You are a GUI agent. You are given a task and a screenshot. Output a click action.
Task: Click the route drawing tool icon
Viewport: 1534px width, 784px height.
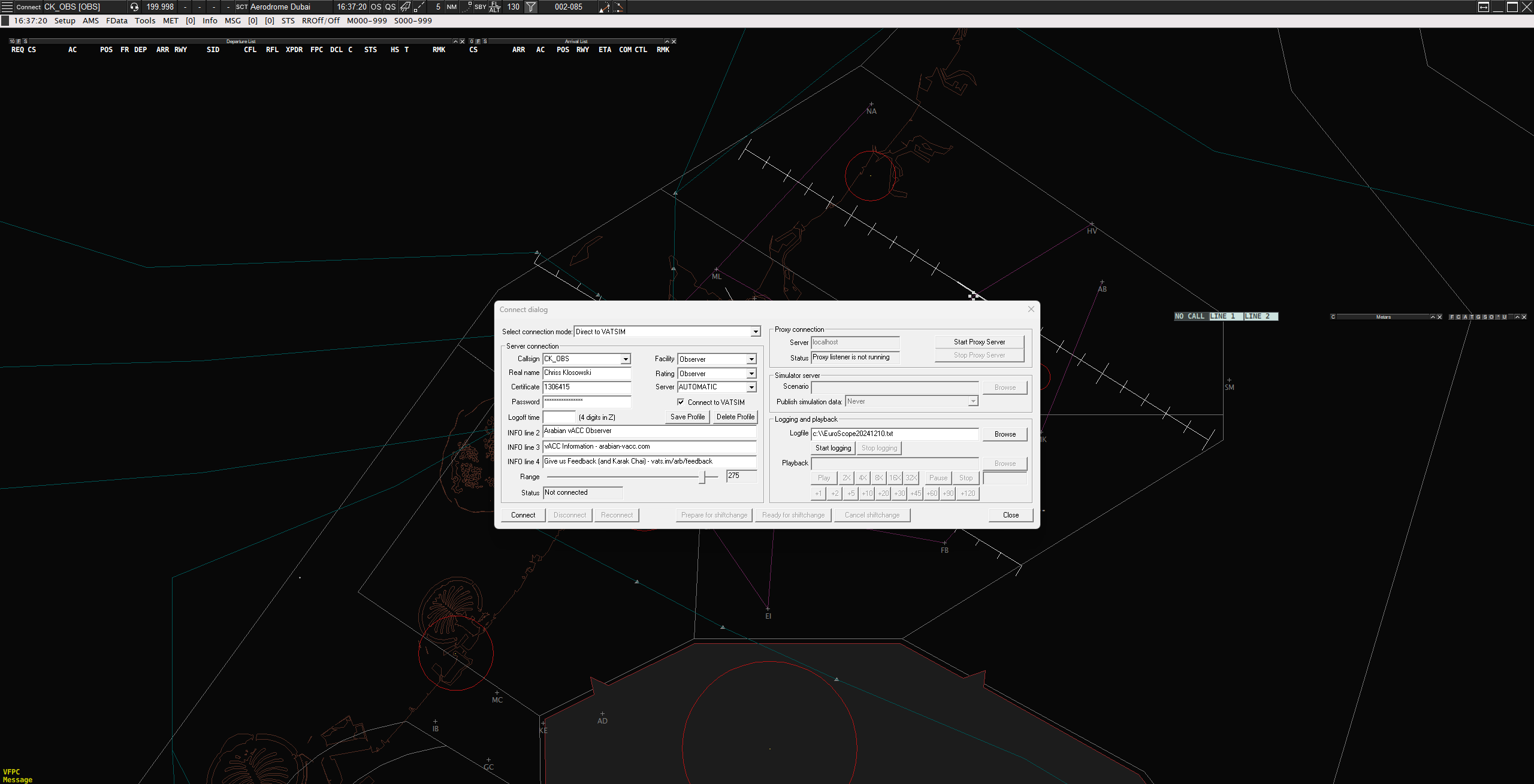point(618,7)
